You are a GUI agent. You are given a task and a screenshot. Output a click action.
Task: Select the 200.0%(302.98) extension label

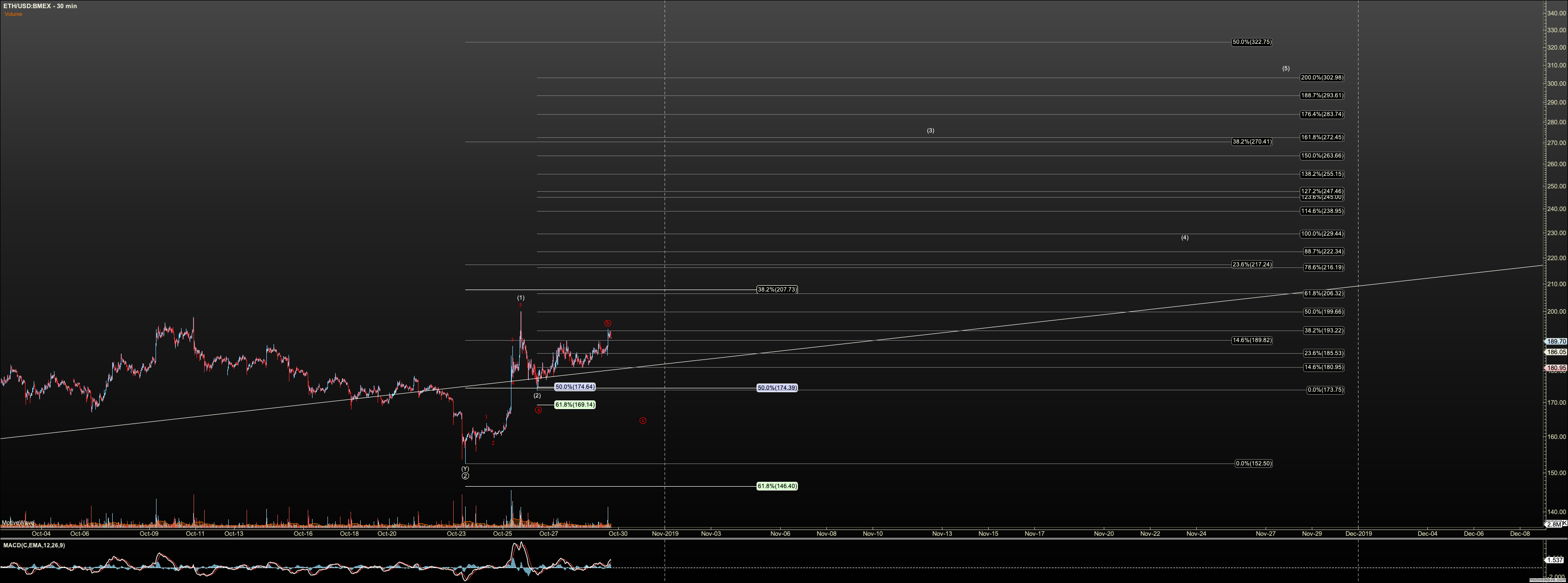[1322, 78]
